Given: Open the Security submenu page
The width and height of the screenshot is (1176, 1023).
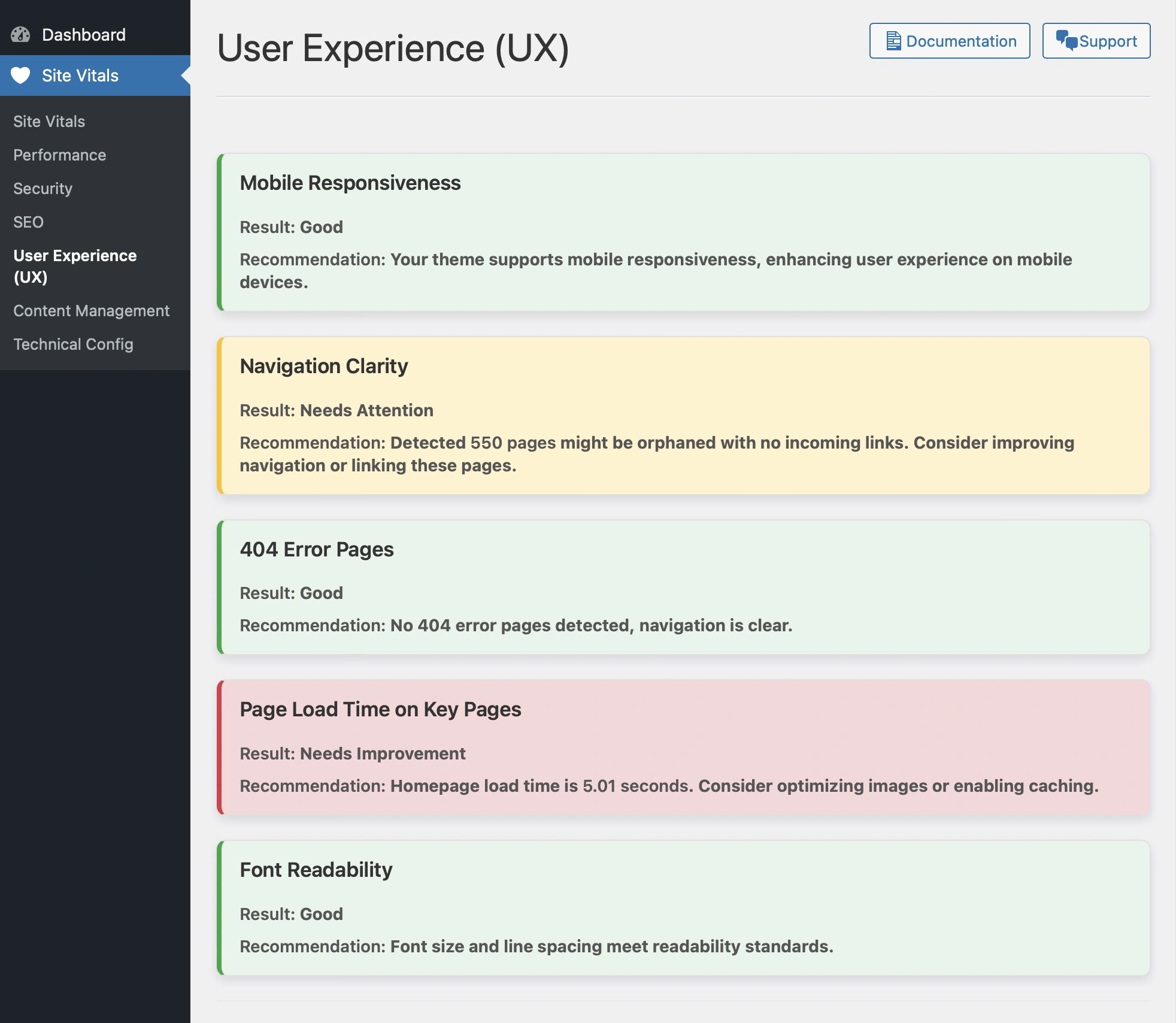Looking at the screenshot, I should pyautogui.click(x=43, y=189).
